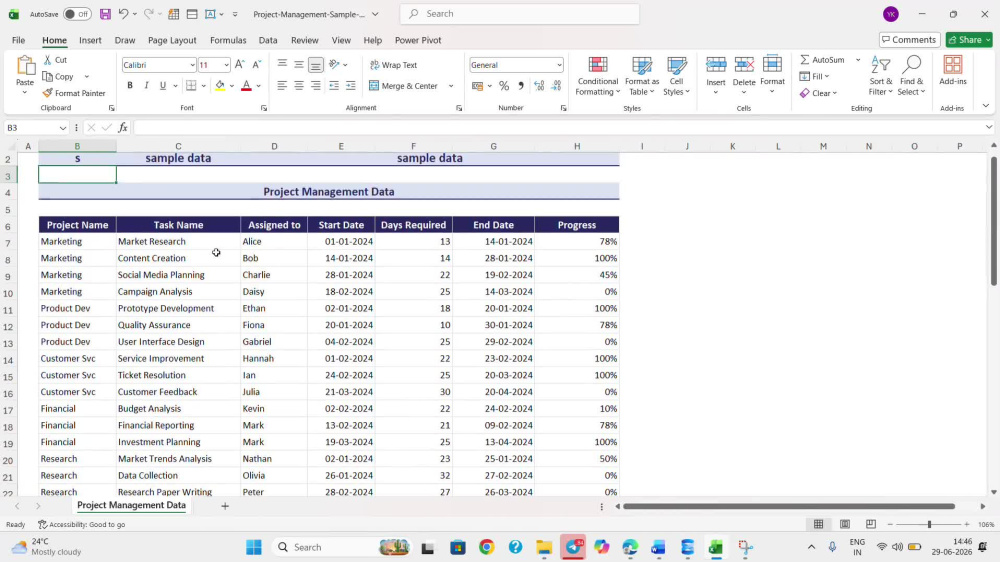Increase font size with A-up icon

(x=239, y=64)
